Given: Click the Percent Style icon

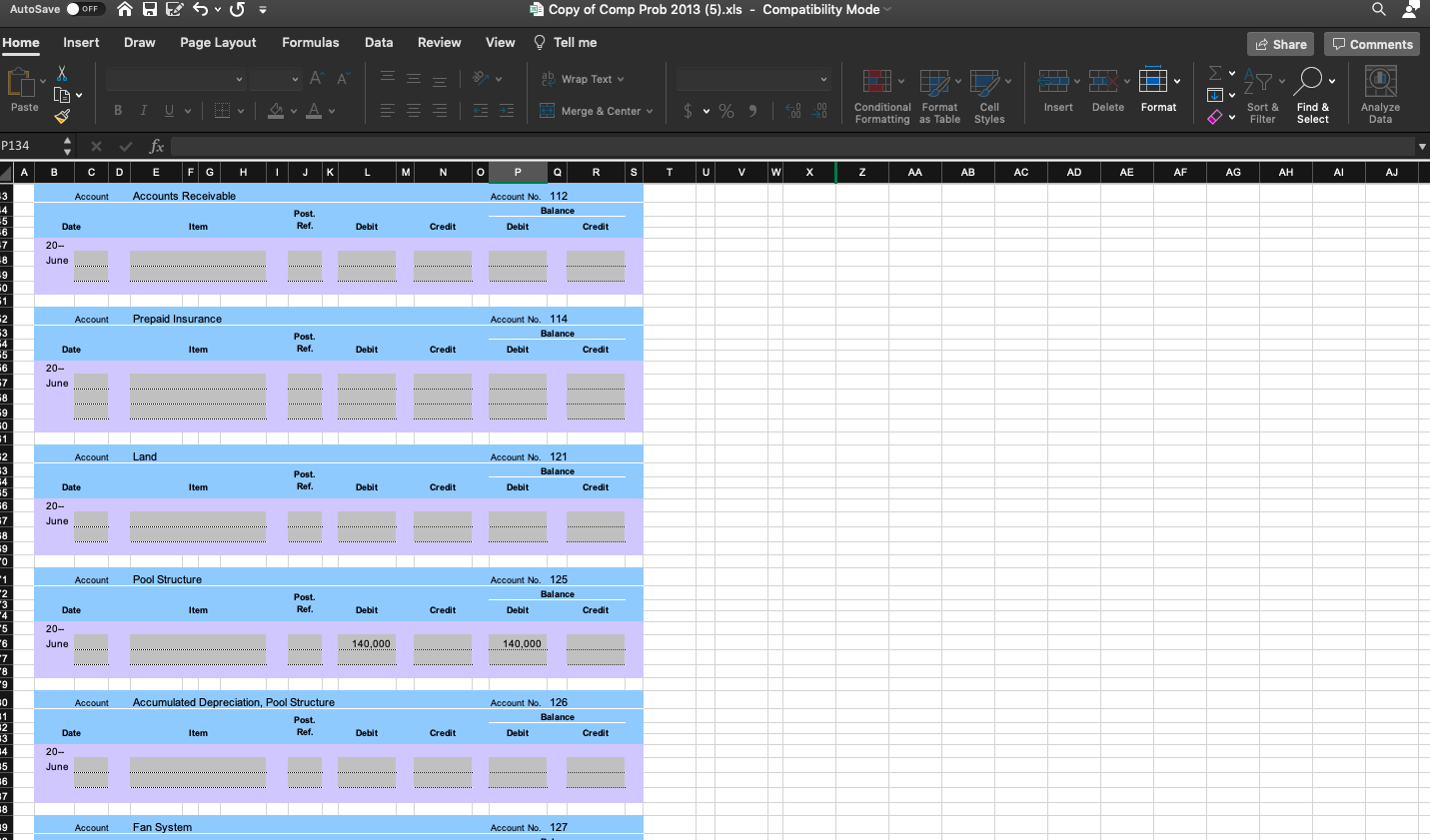Looking at the screenshot, I should 726,111.
